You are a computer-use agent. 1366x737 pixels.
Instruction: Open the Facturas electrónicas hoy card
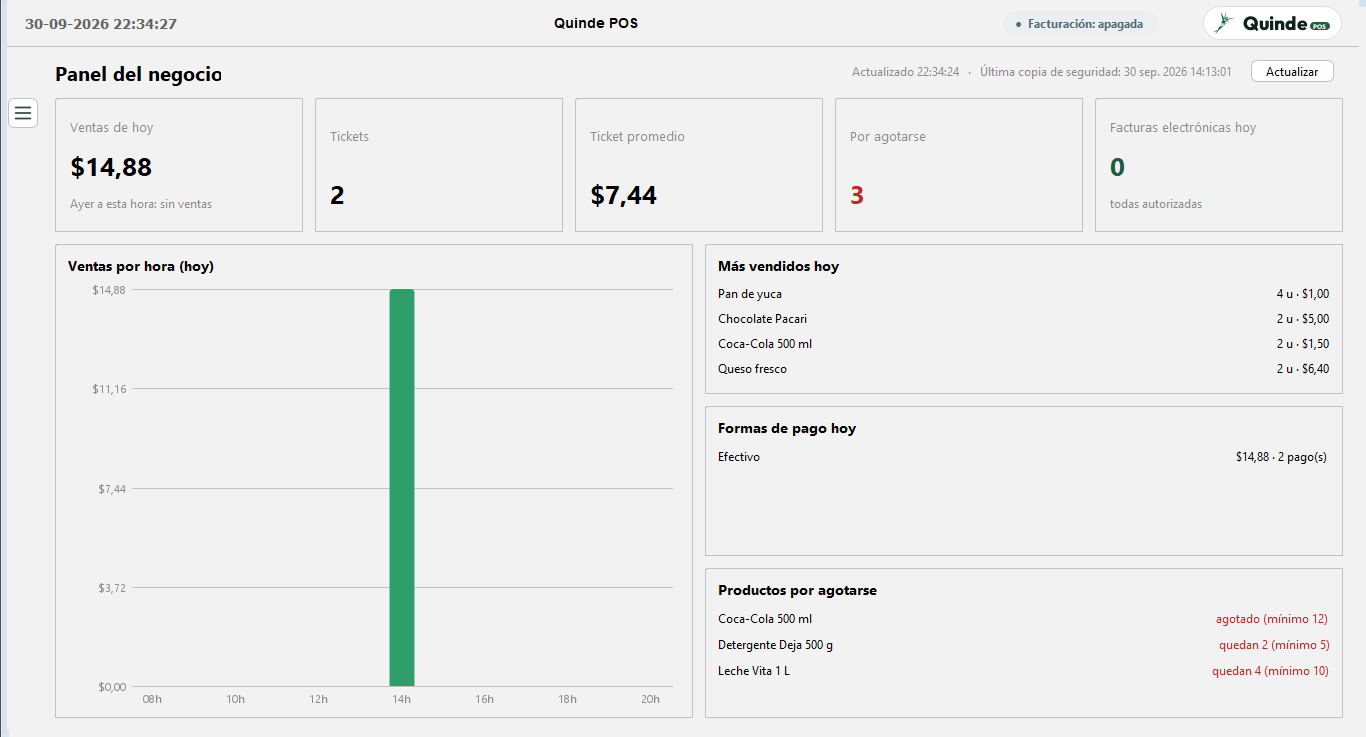coord(1219,165)
